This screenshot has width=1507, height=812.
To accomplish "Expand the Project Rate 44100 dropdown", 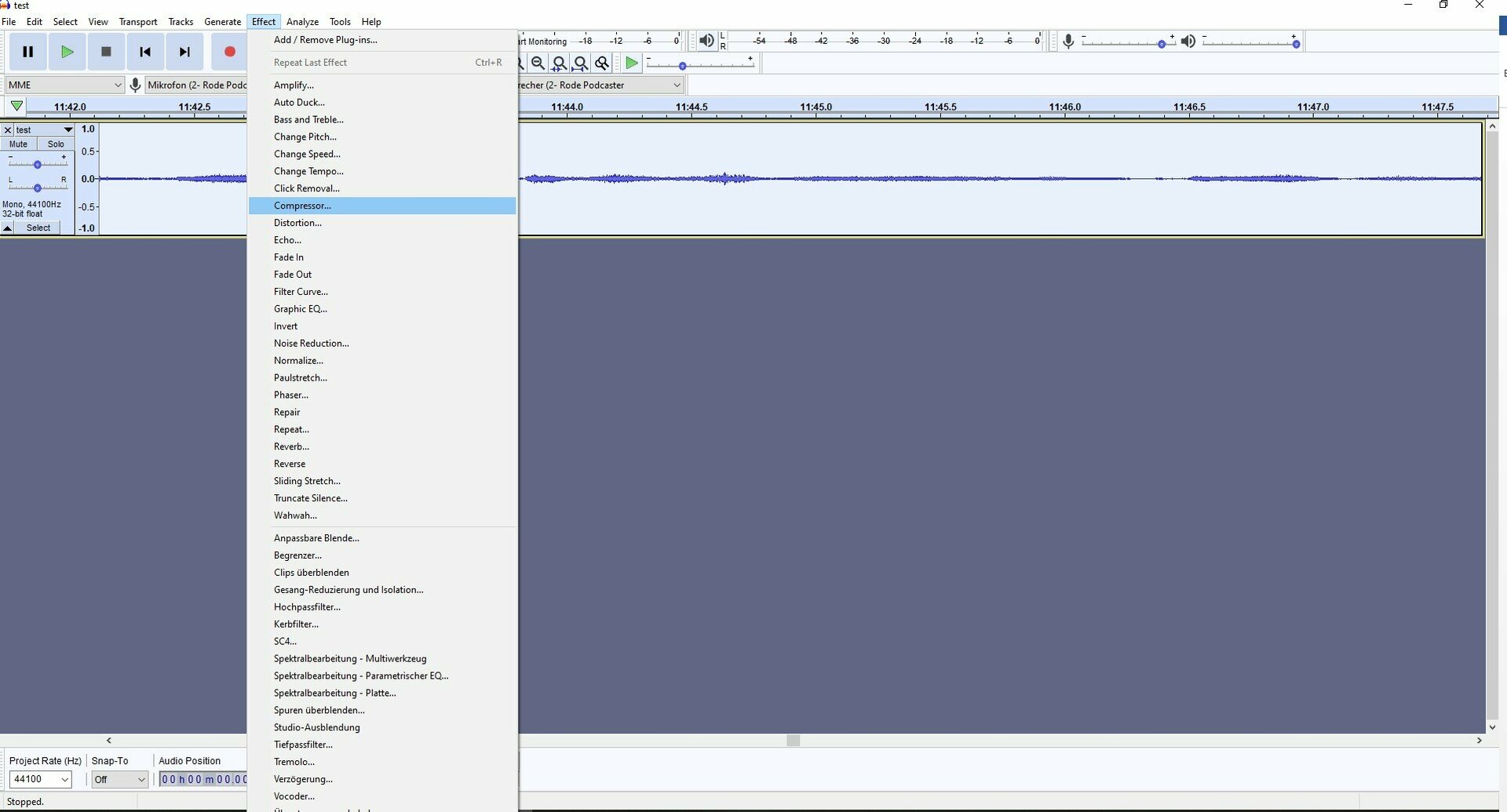I will (x=40, y=779).
